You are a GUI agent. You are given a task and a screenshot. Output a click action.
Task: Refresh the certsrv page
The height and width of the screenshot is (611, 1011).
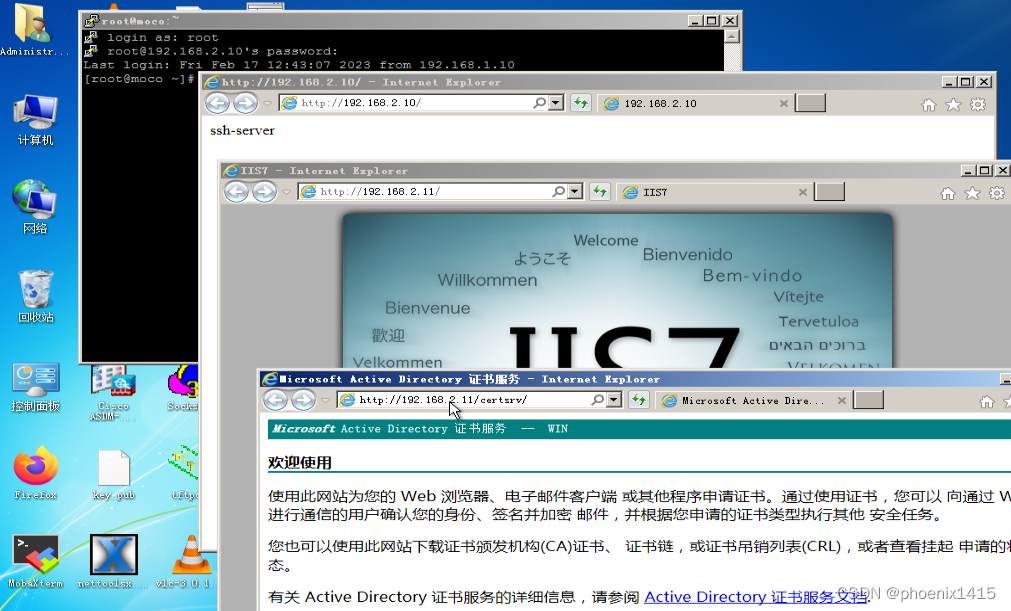638,400
